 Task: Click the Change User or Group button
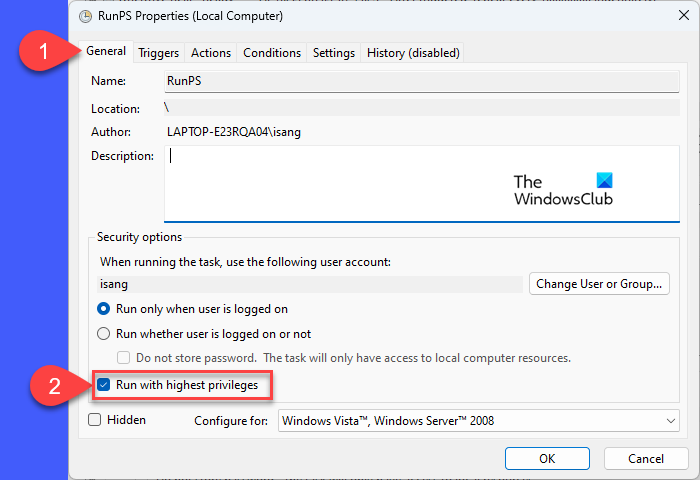click(x=599, y=284)
